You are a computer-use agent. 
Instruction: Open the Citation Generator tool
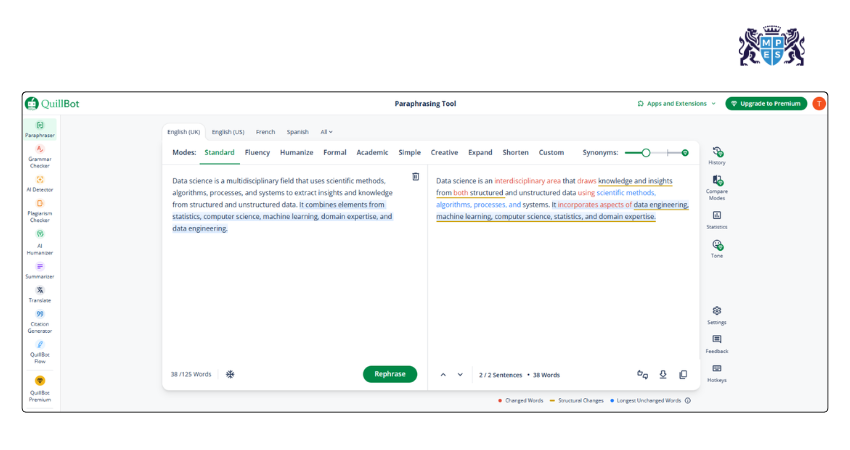[x=40, y=319]
